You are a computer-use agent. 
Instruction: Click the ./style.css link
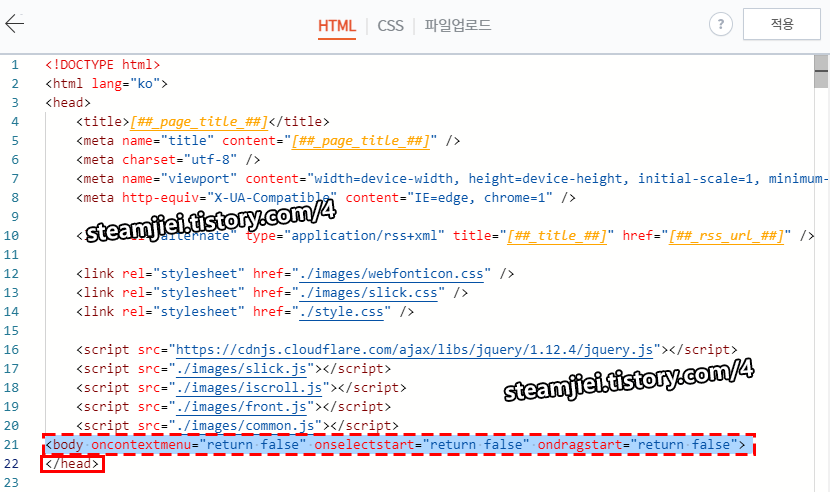tap(341, 312)
